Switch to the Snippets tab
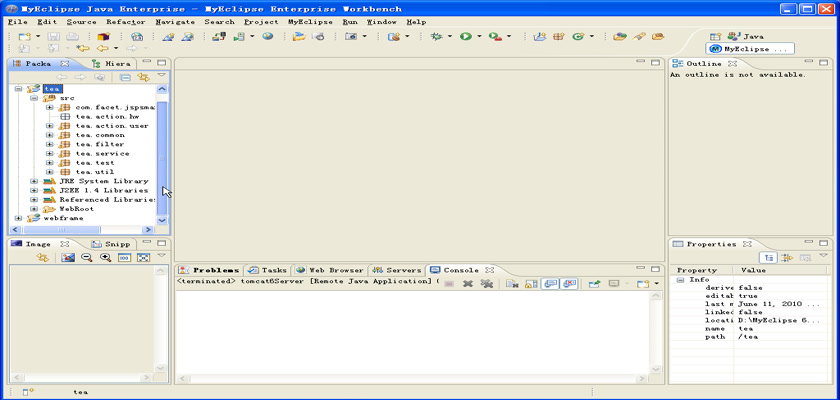 tap(111, 244)
